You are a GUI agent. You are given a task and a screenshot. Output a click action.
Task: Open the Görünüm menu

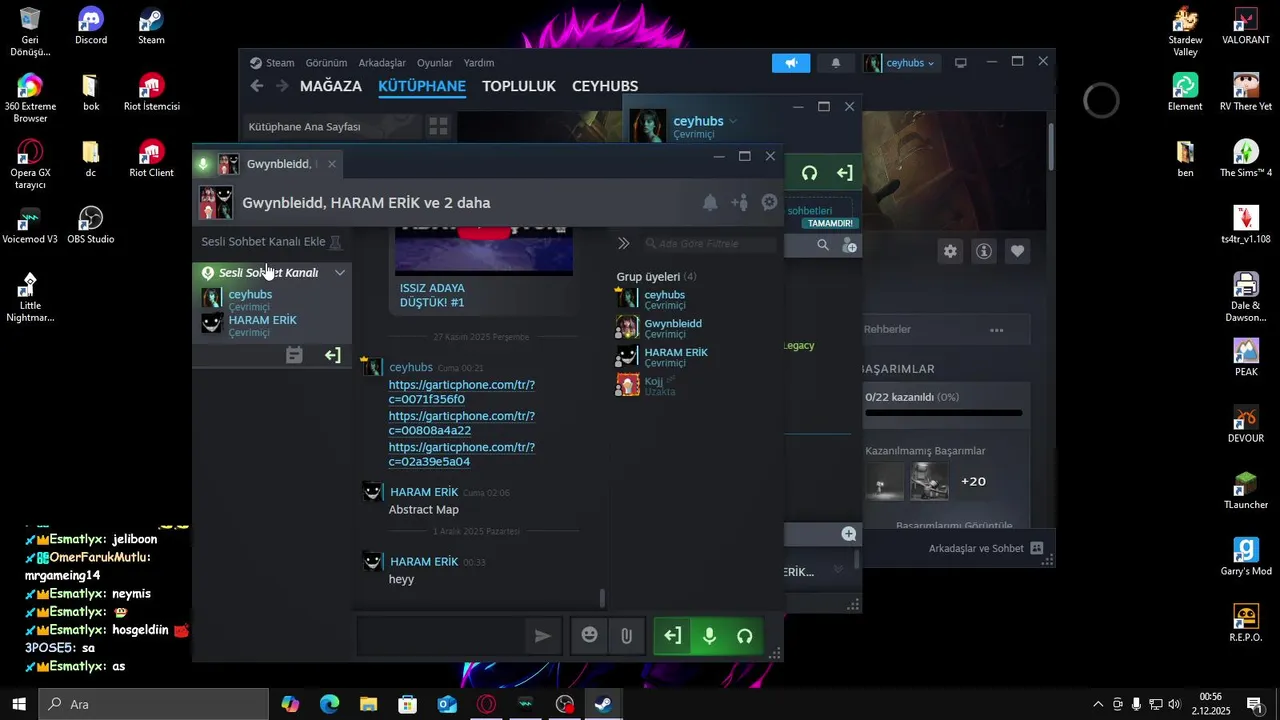pos(326,63)
